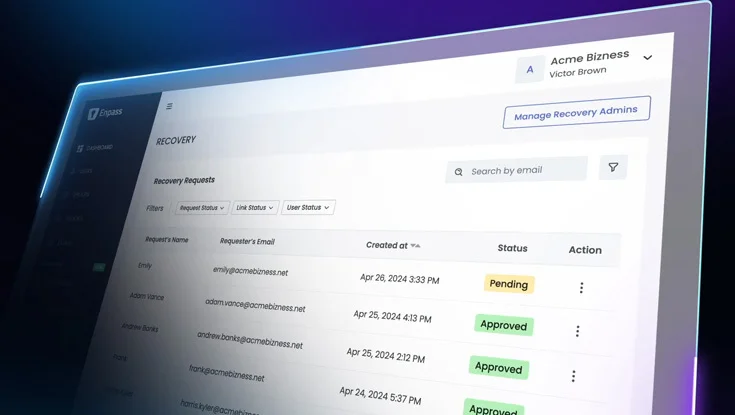This screenshot has width=735, height=415.
Task: Click the Manage Recovery Admins button
Action: 577,113
